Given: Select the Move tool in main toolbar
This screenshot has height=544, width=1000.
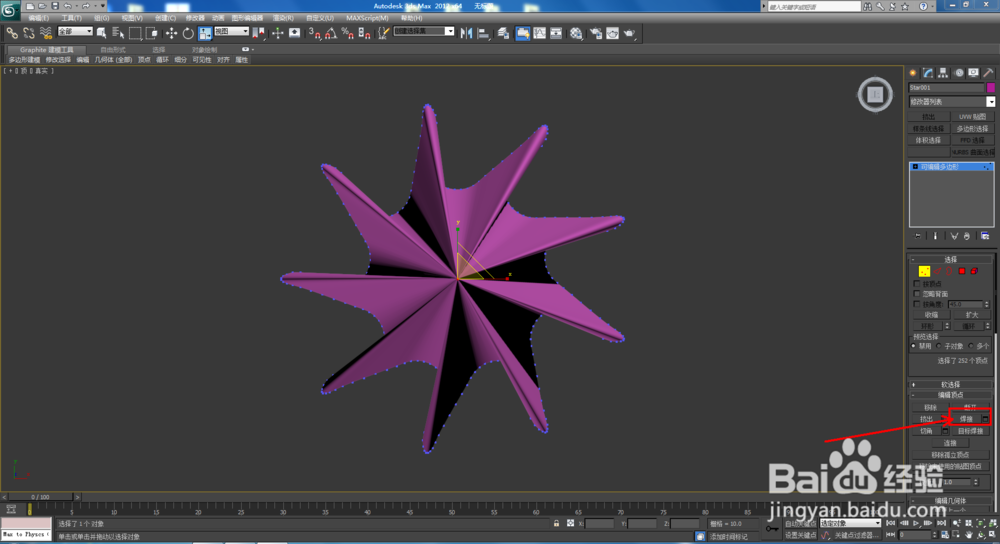Looking at the screenshot, I should click(x=171, y=33).
